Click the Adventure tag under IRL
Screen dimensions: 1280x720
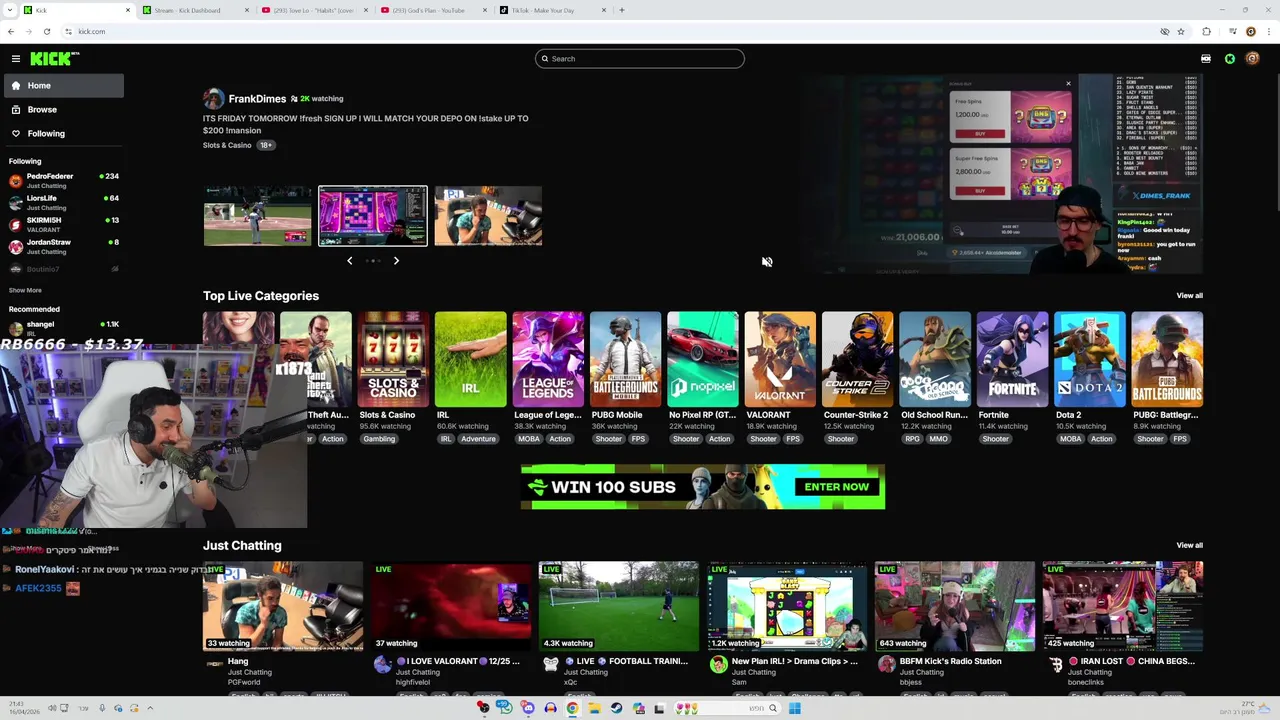tap(478, 439)
